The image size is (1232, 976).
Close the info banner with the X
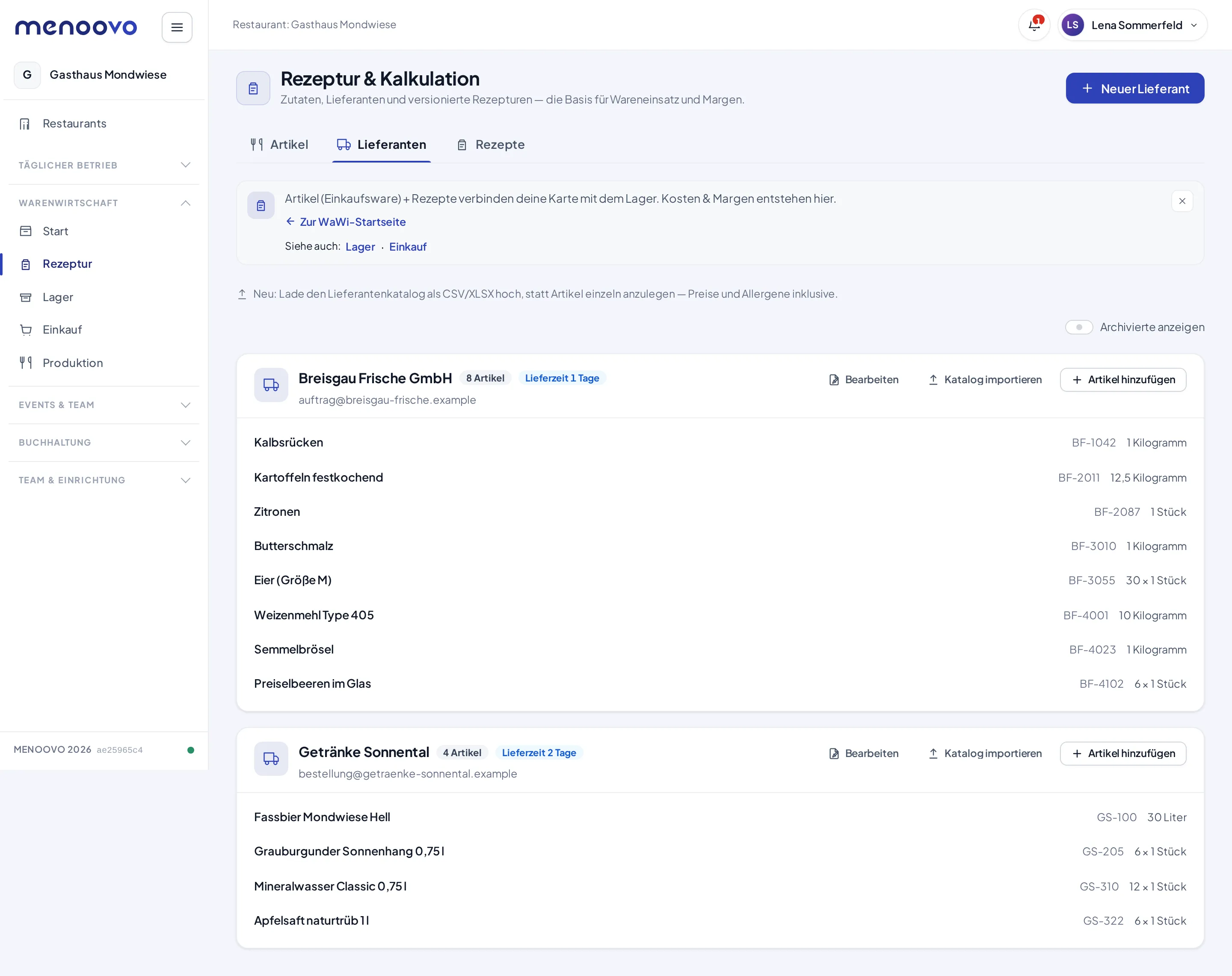pyautogui.click(x=1182, y=201)
